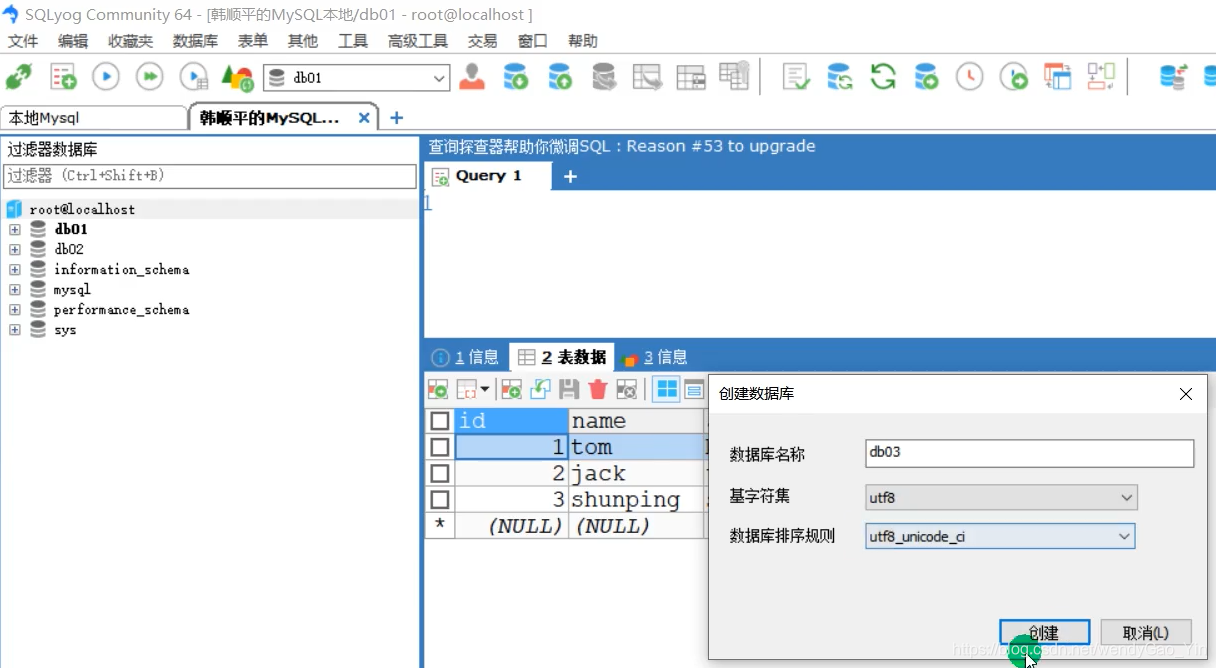The width and height of the screenshot is (1216, 668).
Task: Click the export resultset icon
Action: click(438, 389)
